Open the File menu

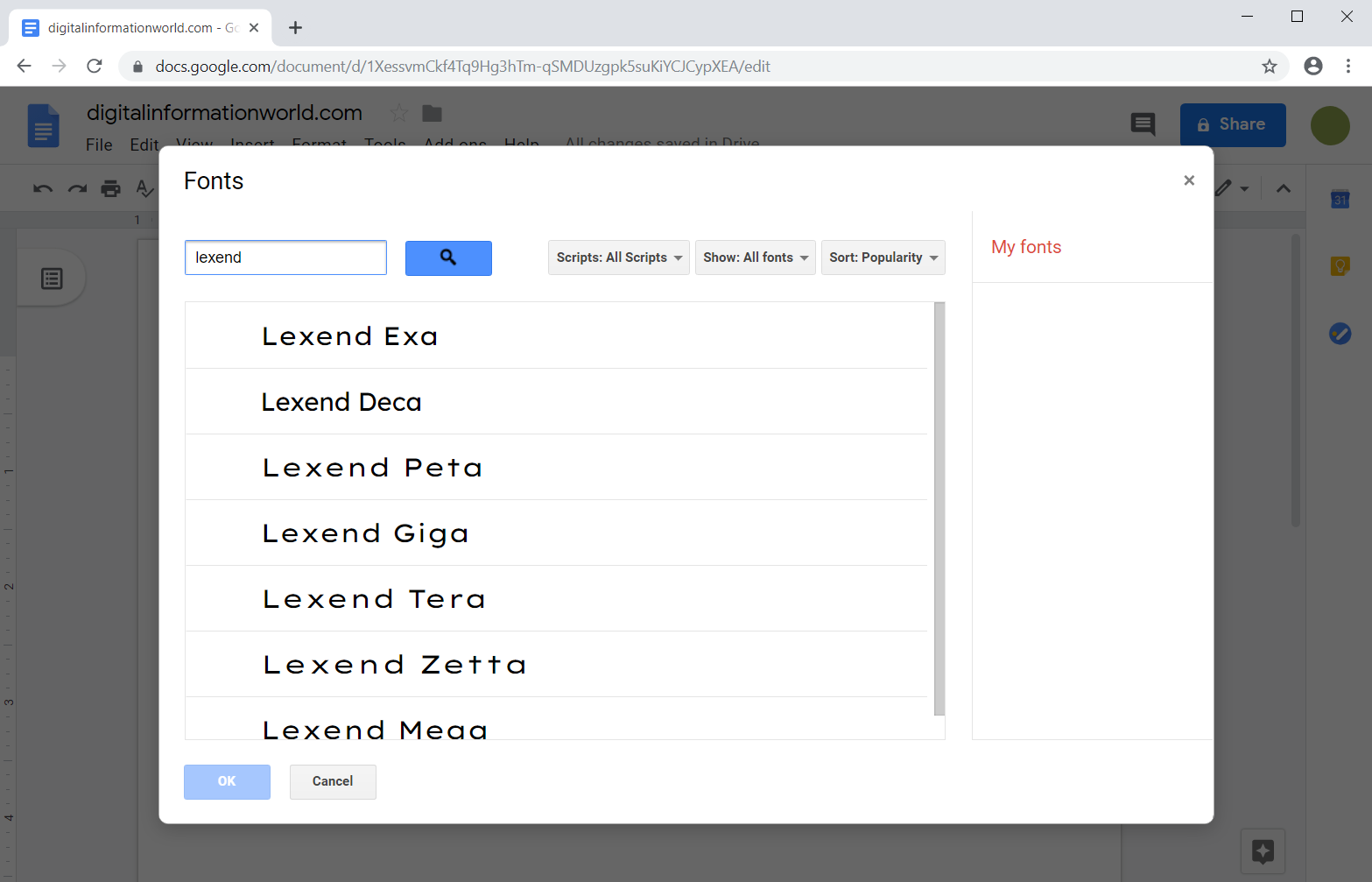[x=98, y=145]
